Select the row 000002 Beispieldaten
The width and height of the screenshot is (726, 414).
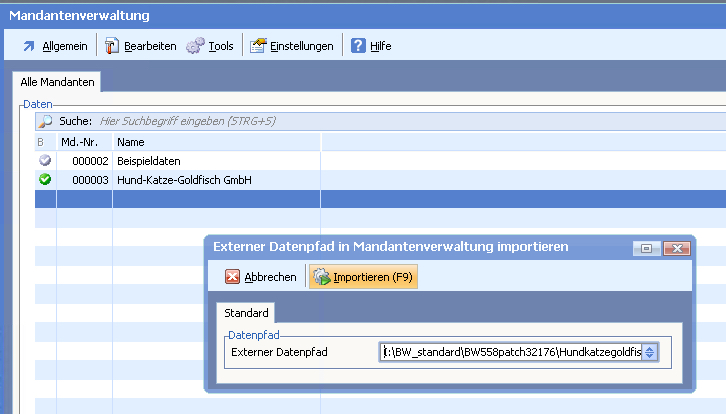pyautogui.click(x=148, y=161)
